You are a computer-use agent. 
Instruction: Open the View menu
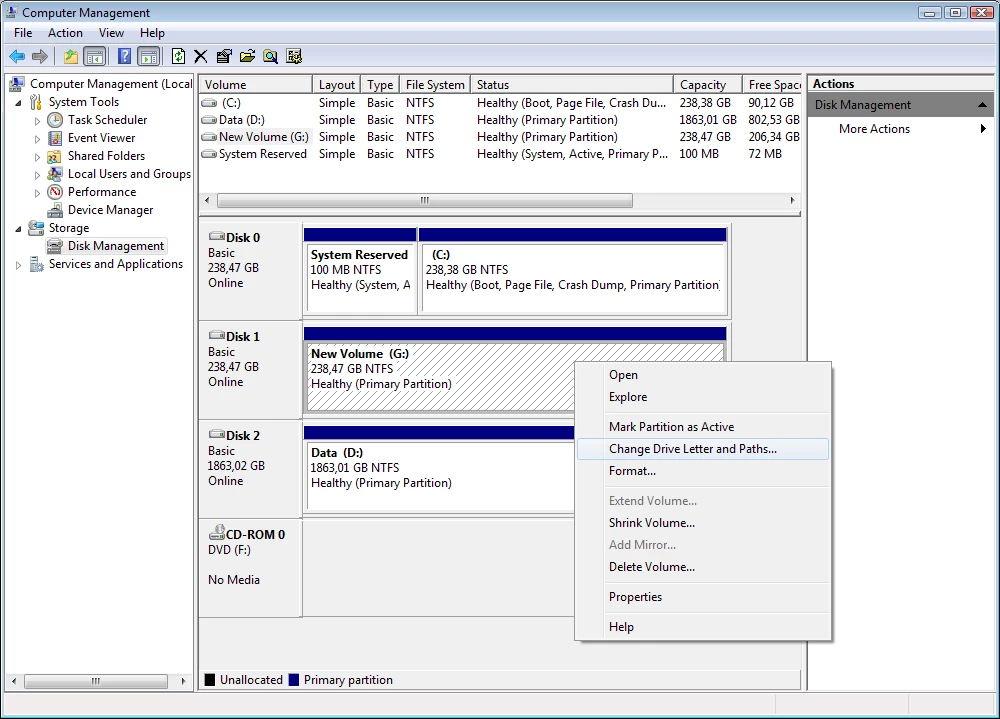(111, 33)
